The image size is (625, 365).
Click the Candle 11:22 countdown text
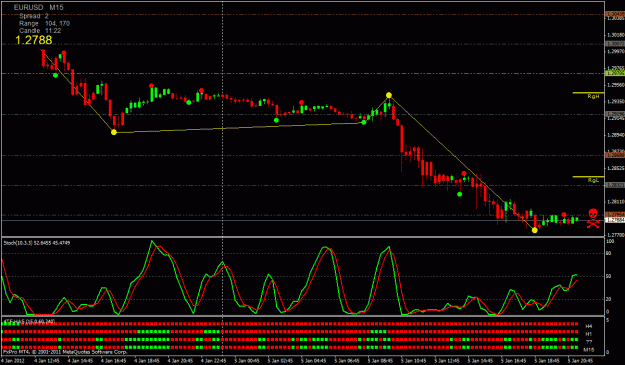pyautogui.click(x=40, y=31)
